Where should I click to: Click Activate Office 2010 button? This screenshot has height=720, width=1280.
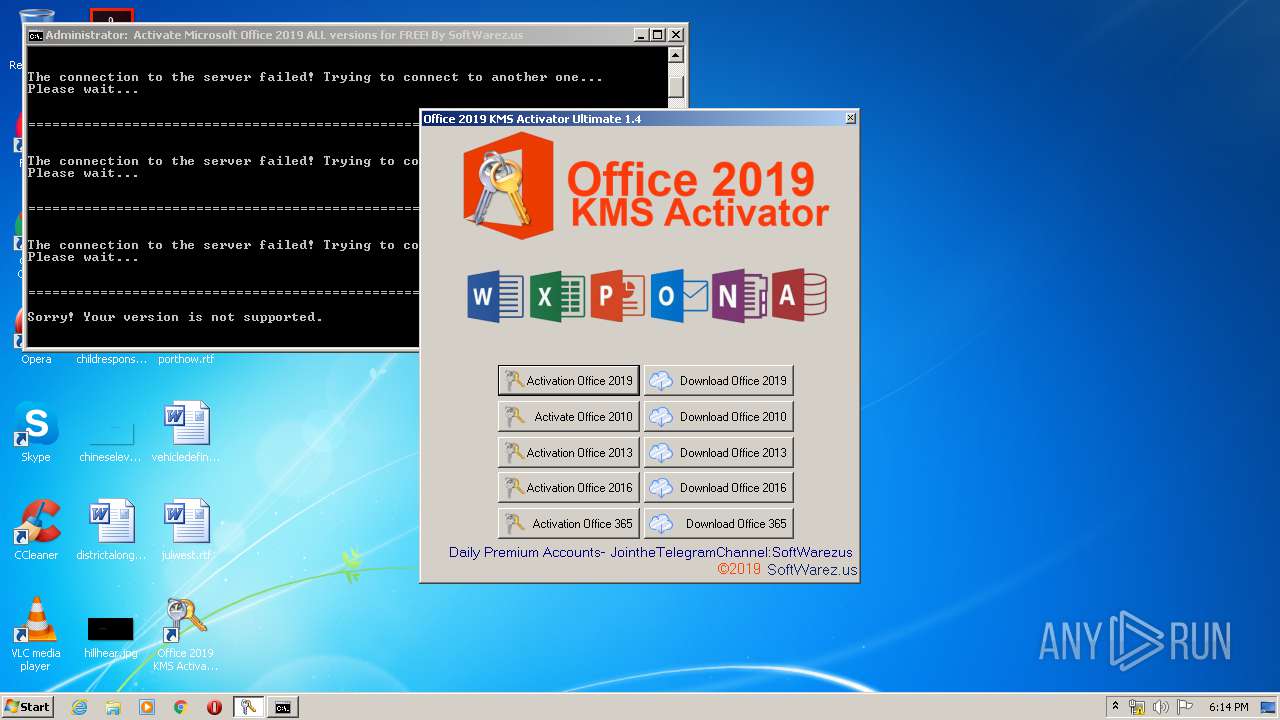click(568, 416)
